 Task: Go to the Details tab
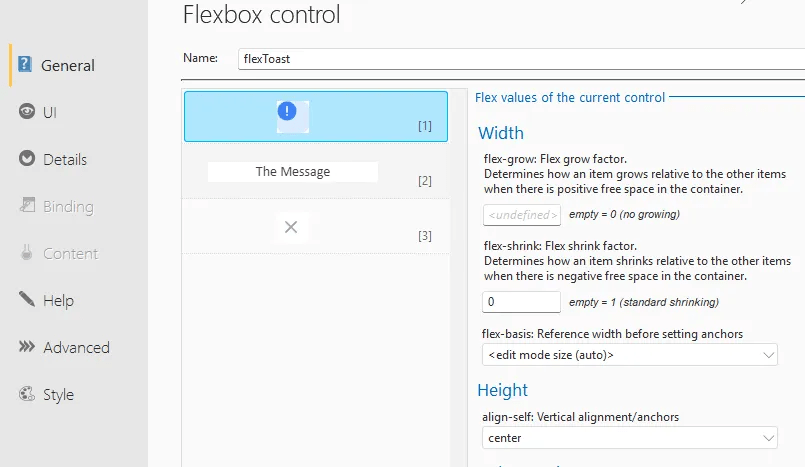coord(65,160)
